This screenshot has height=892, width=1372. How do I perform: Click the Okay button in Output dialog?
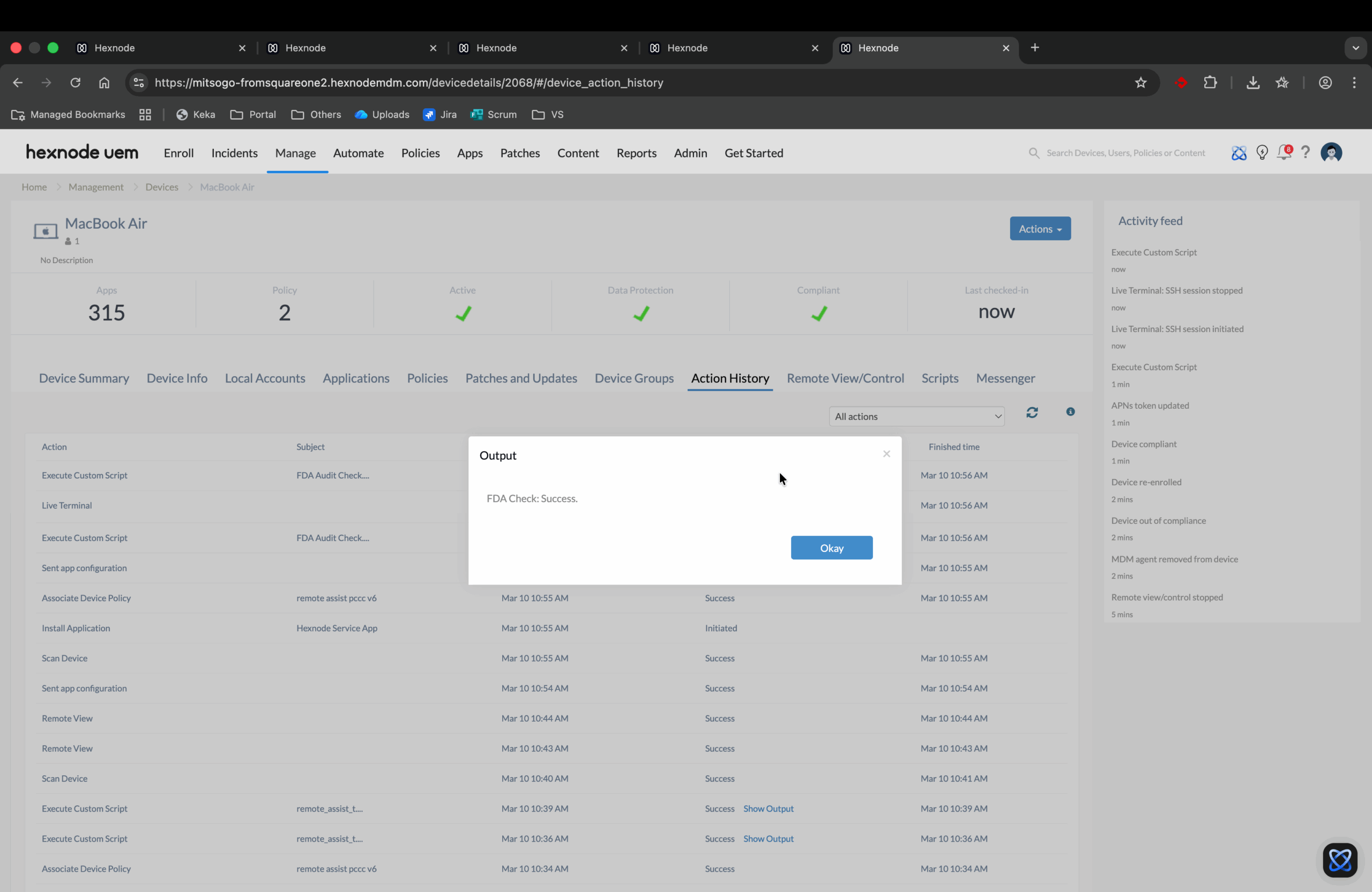(831, 548)
